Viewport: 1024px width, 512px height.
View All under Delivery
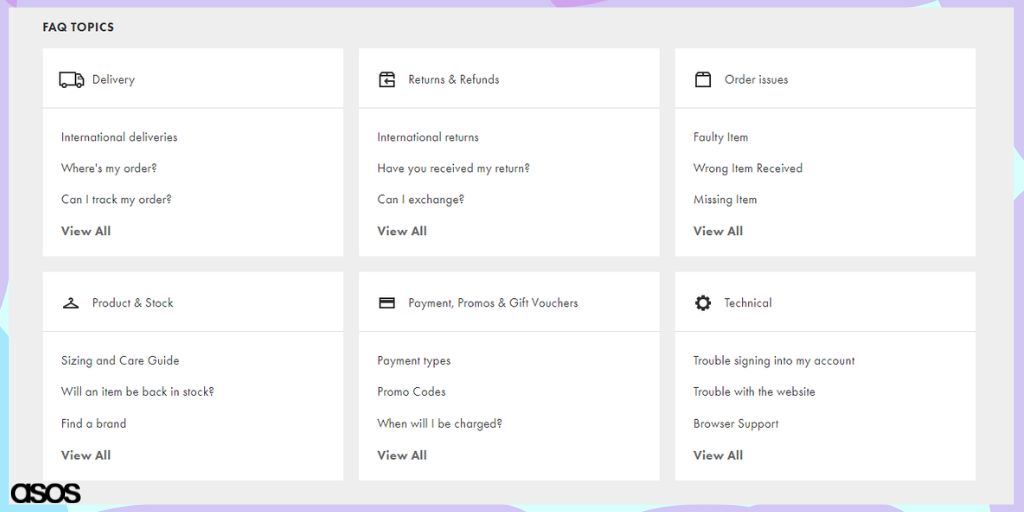click(x=86, y=231)
